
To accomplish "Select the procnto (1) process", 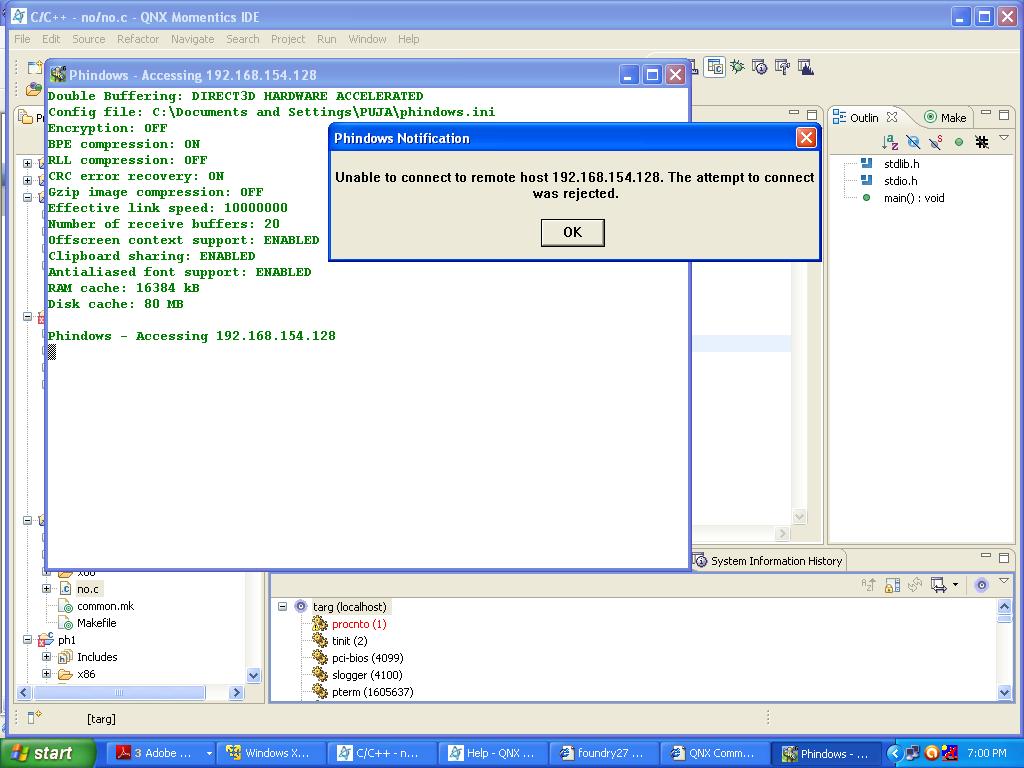I will point(358,624).
